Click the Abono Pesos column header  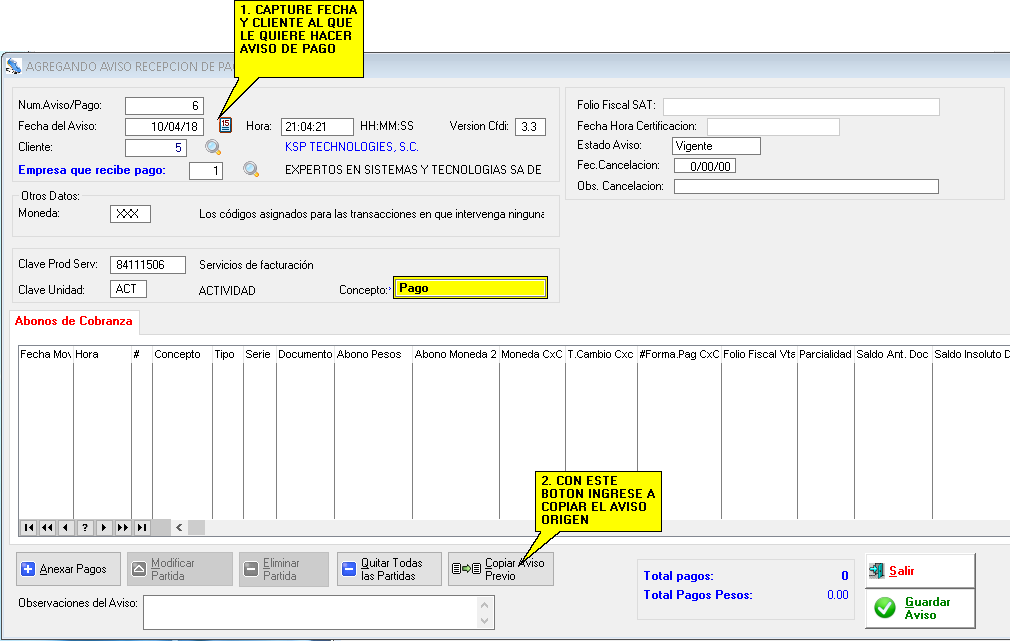tap(373, 354)
